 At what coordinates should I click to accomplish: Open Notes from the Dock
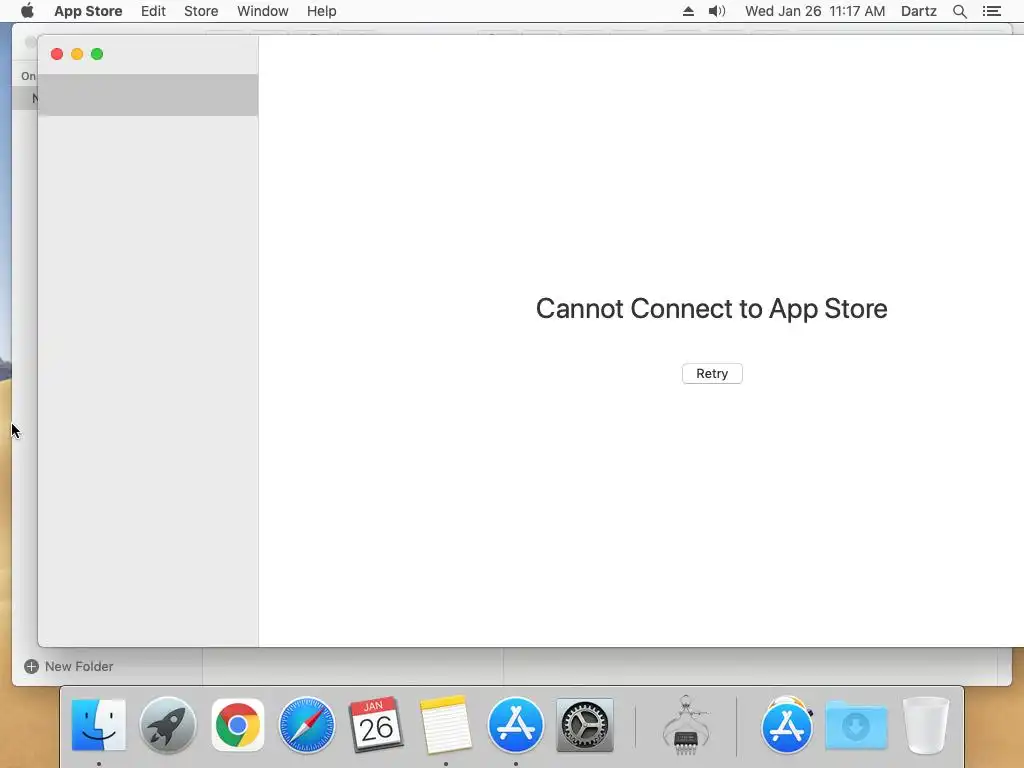446,725
